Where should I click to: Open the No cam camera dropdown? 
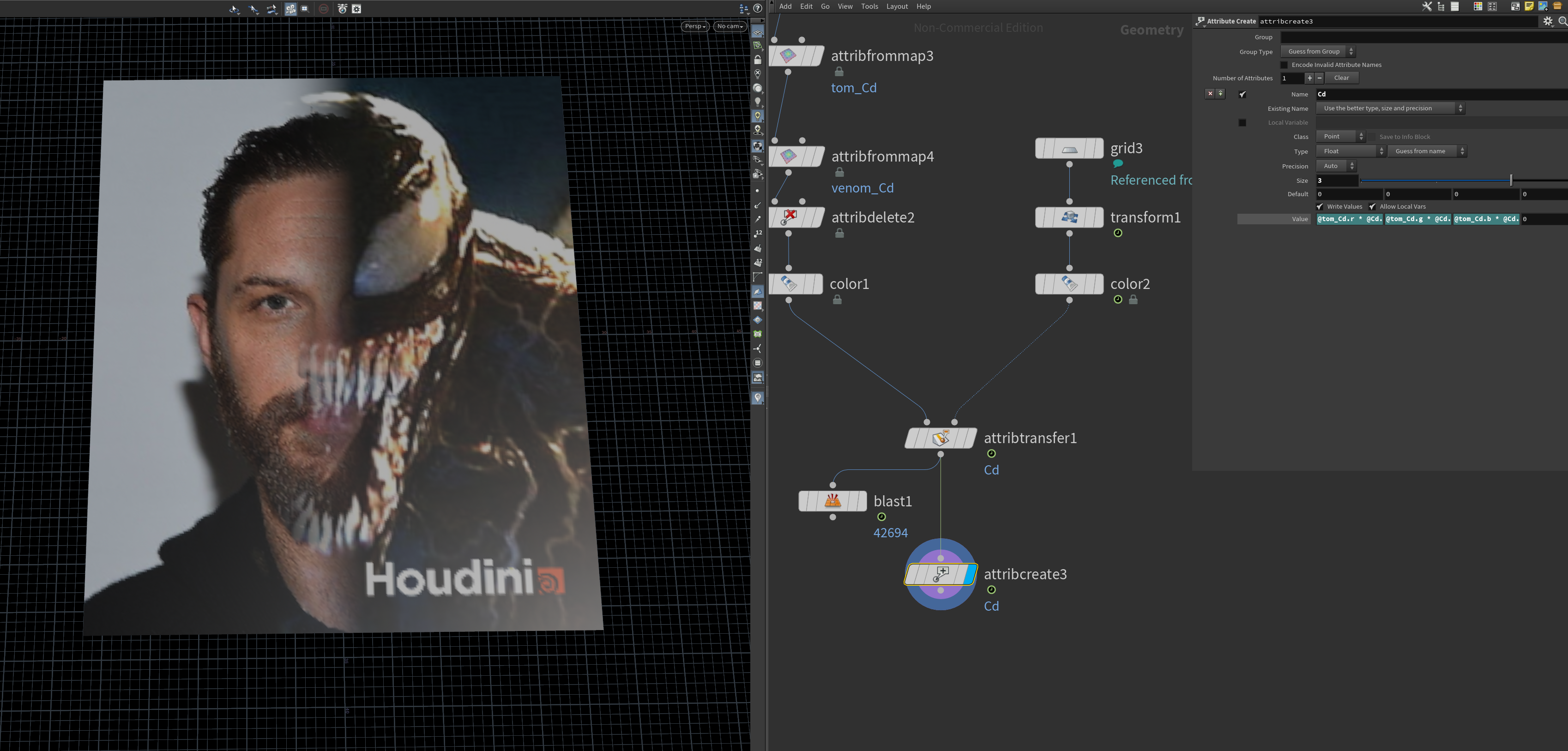pos(729,26)
